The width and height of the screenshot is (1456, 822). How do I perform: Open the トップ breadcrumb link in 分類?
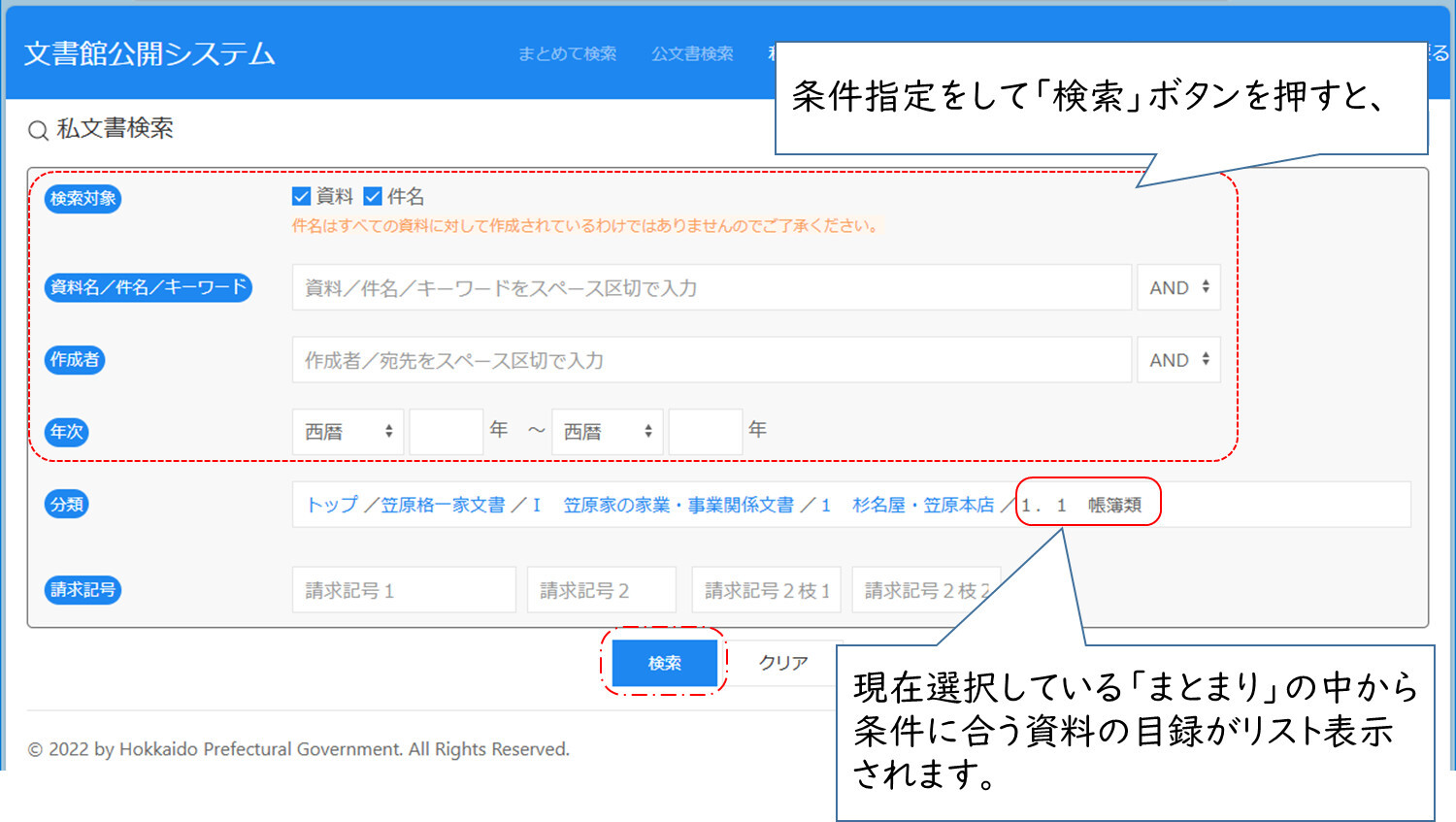tap(329, 504)
